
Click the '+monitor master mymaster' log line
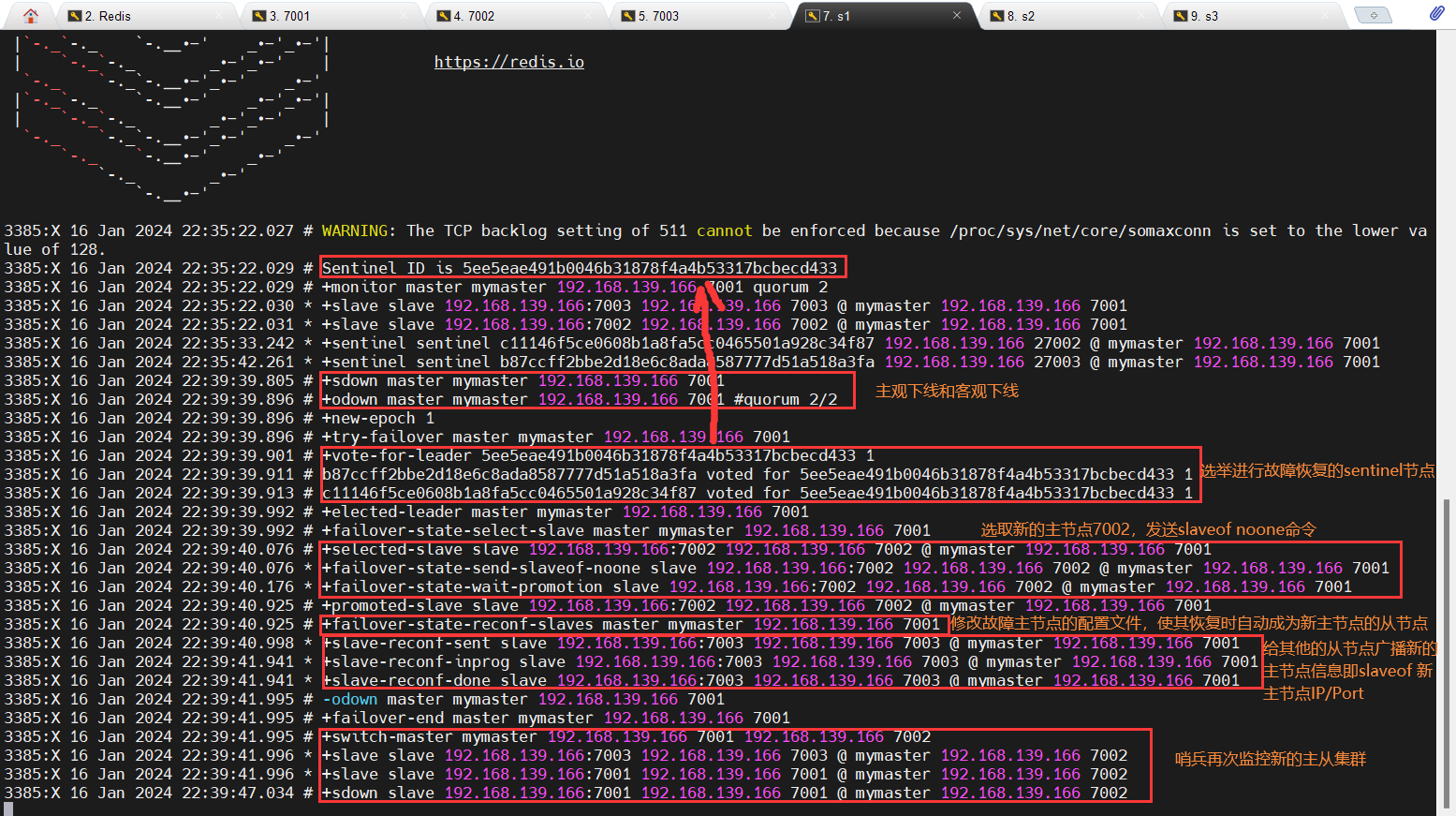pyautogui.click(x=575, y=287)
